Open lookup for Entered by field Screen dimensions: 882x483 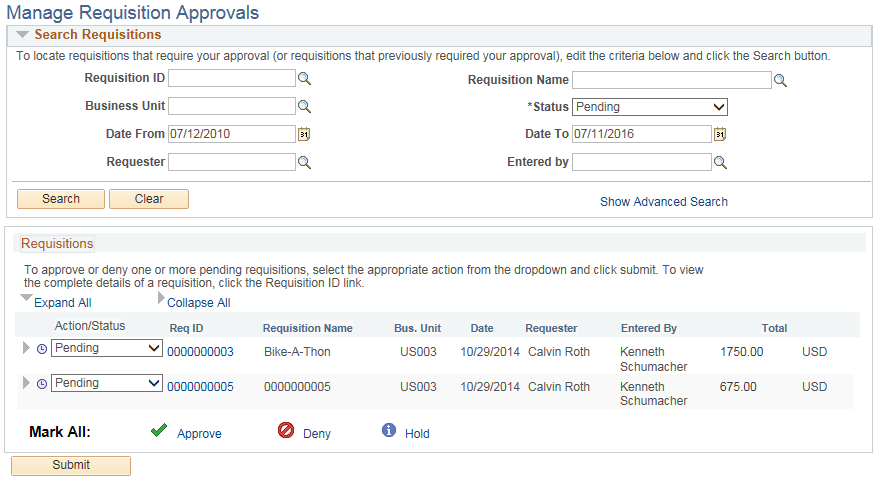click(x=720, y=162)
